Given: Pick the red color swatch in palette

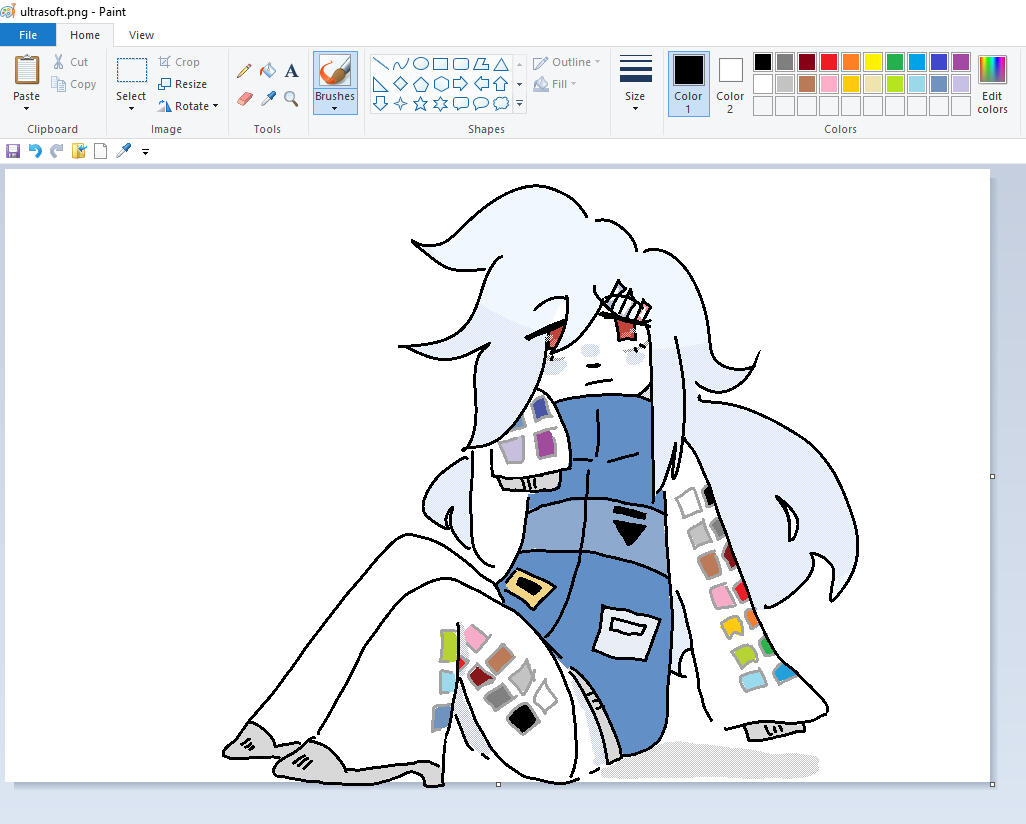Looking at the screenshot, I should tap(829, 62).
